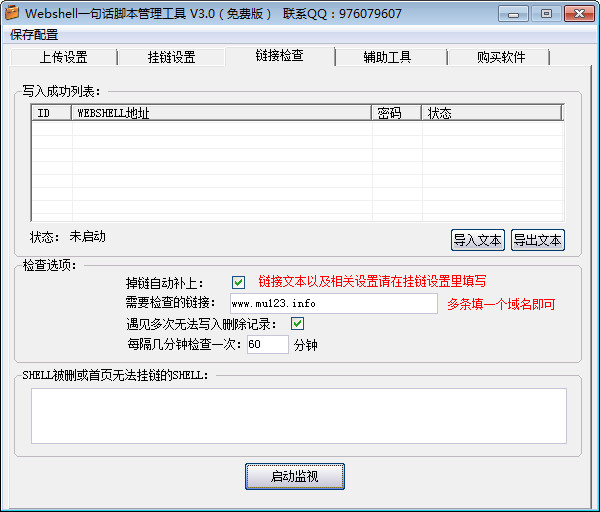Select the 链接检查 tab
Viewport: 600px width, 512px height.
[280, 56]
